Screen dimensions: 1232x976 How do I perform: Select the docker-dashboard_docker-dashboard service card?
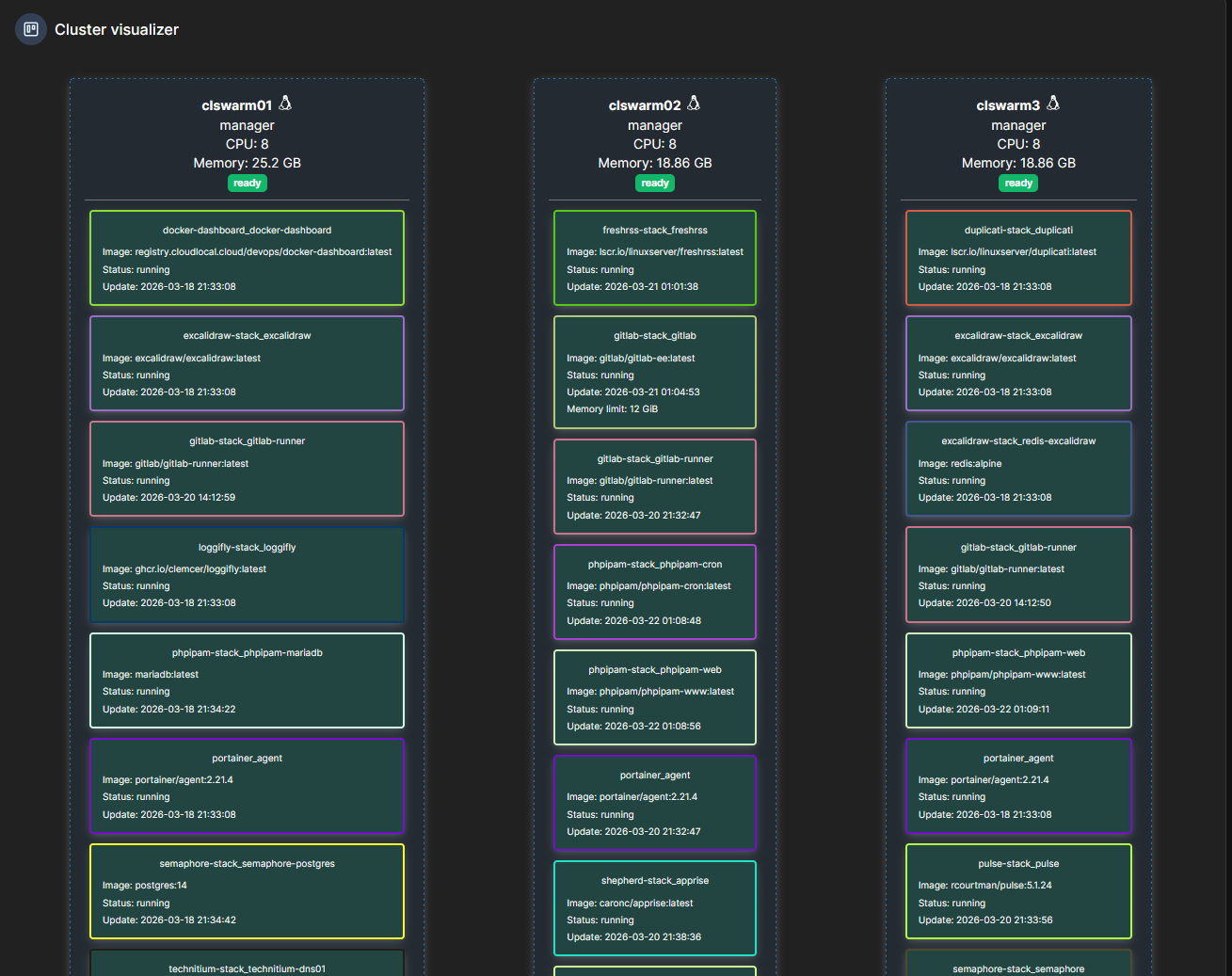tap(247, 258)
